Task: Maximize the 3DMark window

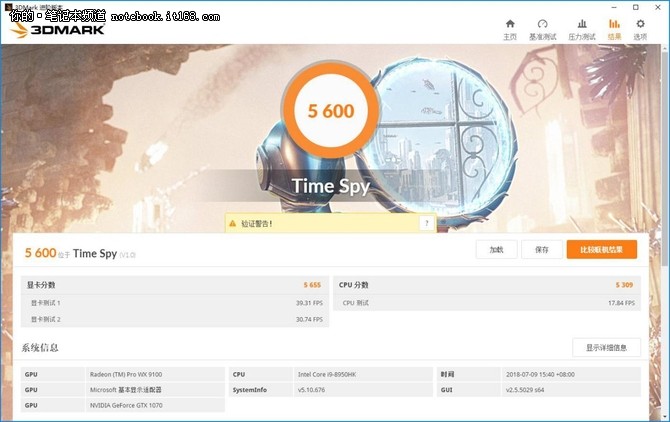Action: click(636, 7)
